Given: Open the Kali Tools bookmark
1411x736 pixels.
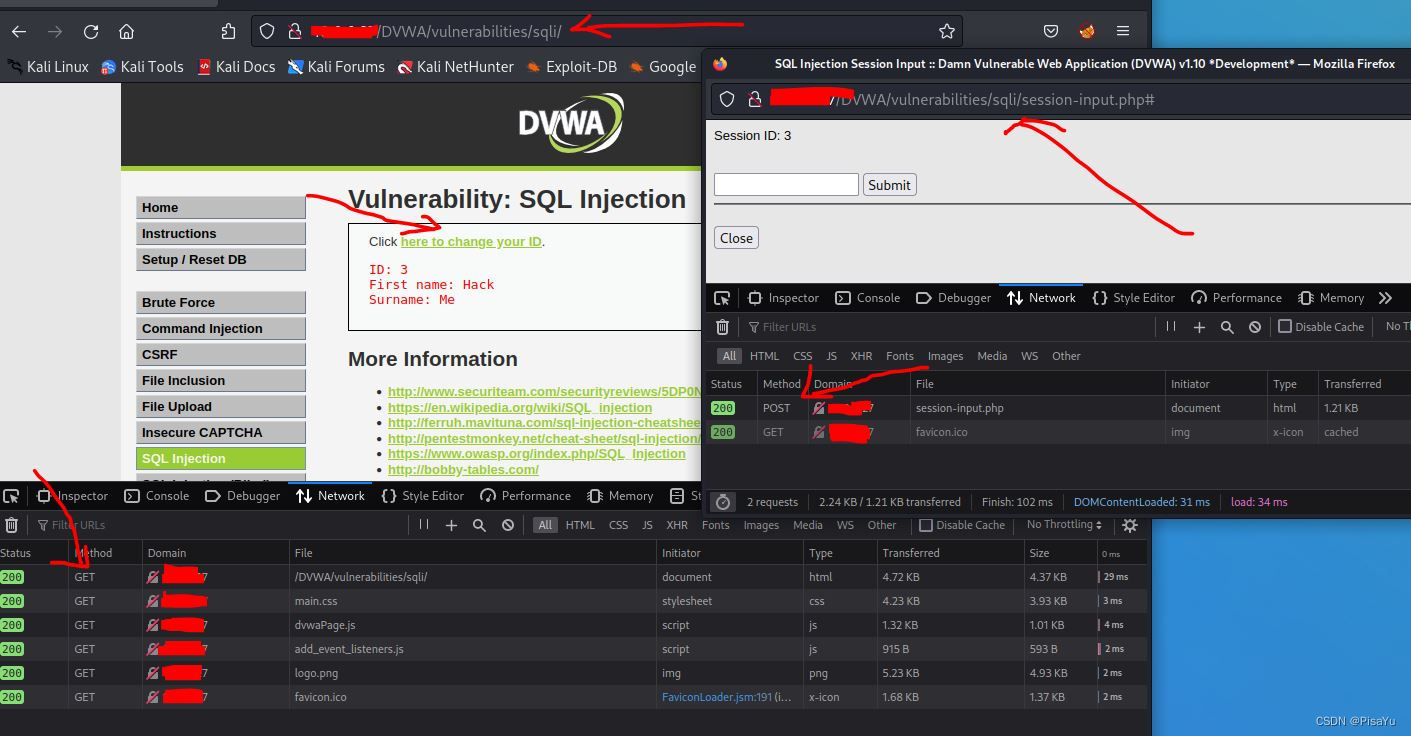Looking at the screenshot, I should (142, 67).
